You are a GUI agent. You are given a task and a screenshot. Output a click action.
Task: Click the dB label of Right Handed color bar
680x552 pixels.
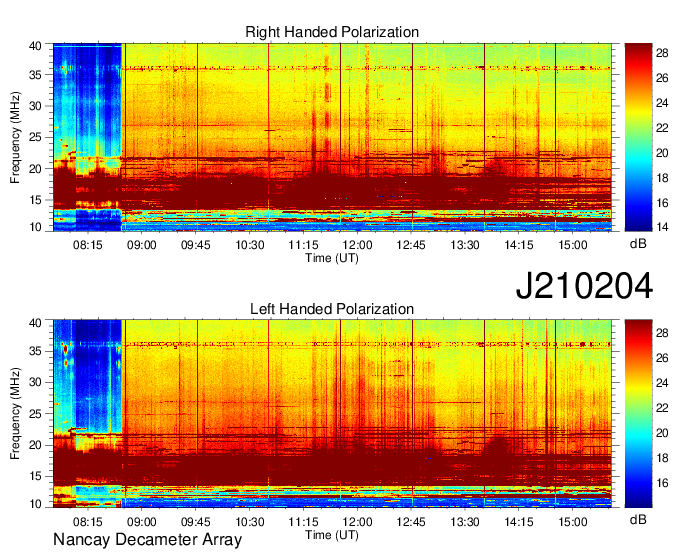coord(638,244)
